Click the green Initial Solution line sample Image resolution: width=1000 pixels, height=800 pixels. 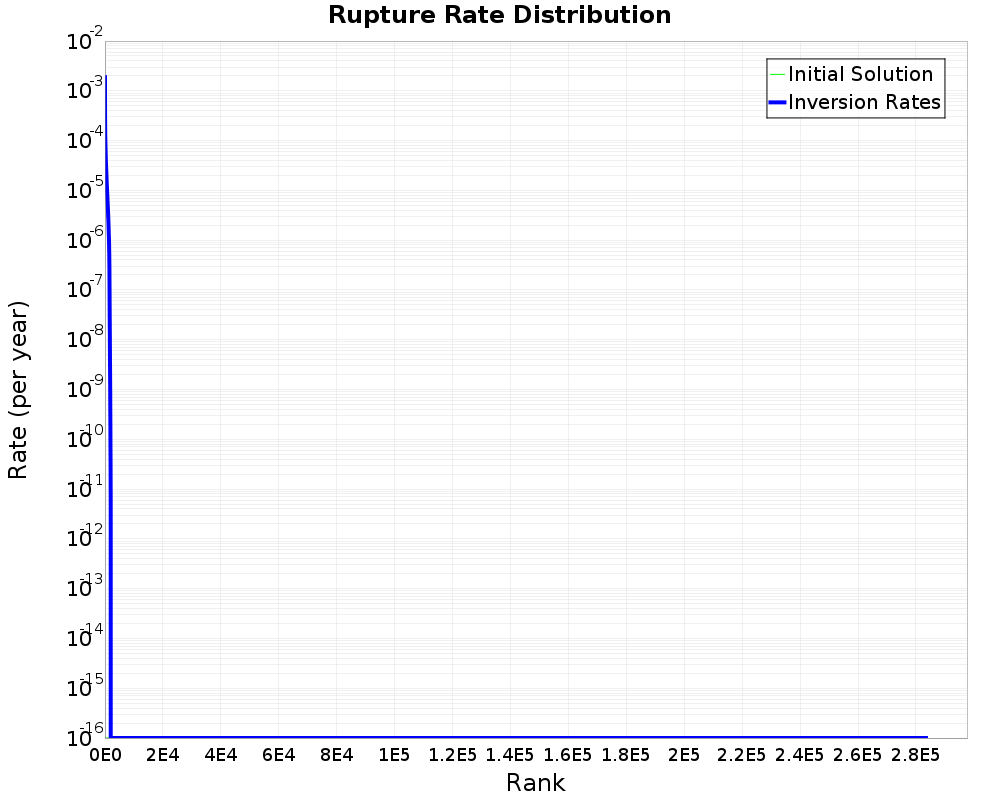click(775, 74)
